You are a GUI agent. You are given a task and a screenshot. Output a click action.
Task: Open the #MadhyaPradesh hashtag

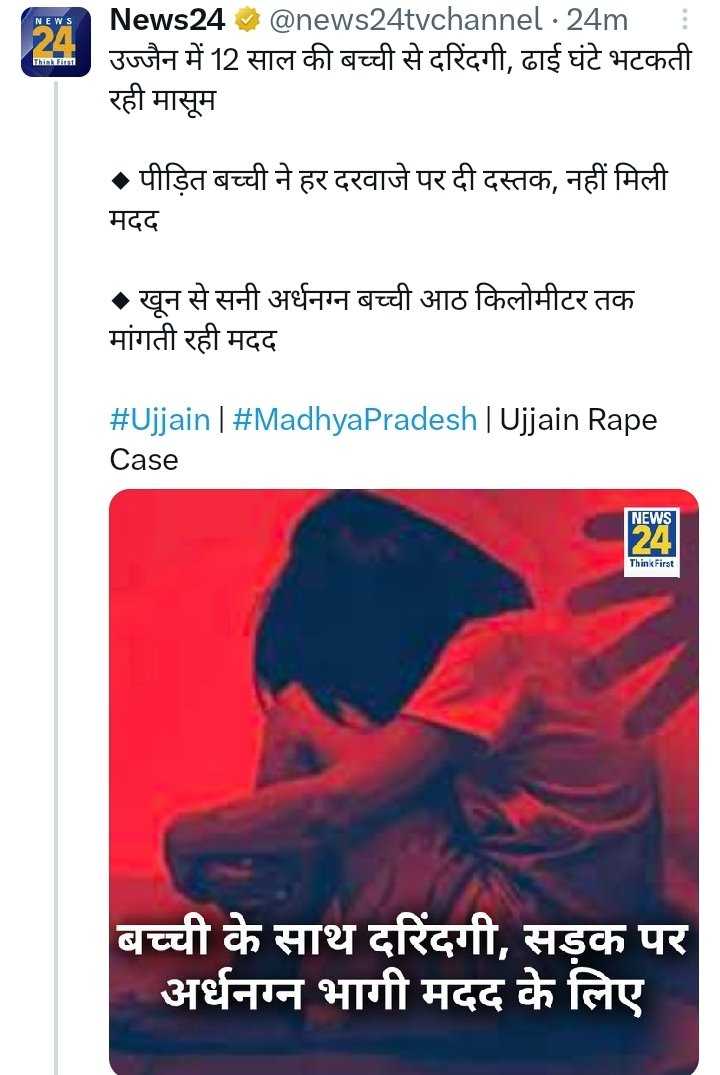355,419
